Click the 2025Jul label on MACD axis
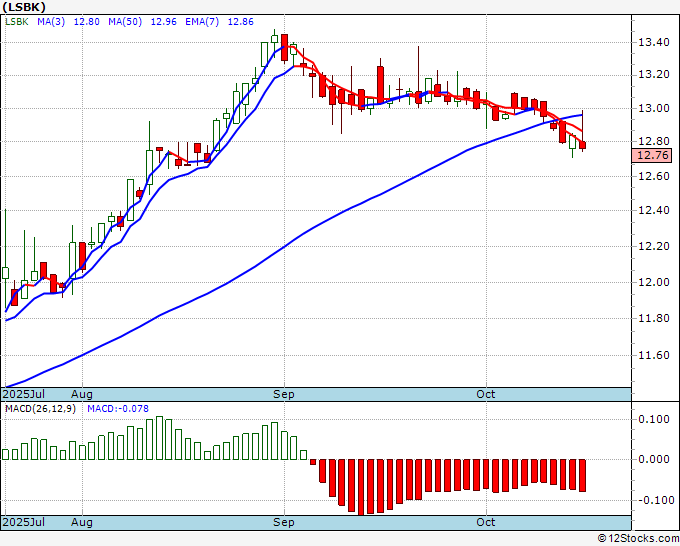Image resolution: width=680 pixels, height=546 pixels. click(24, 522)
